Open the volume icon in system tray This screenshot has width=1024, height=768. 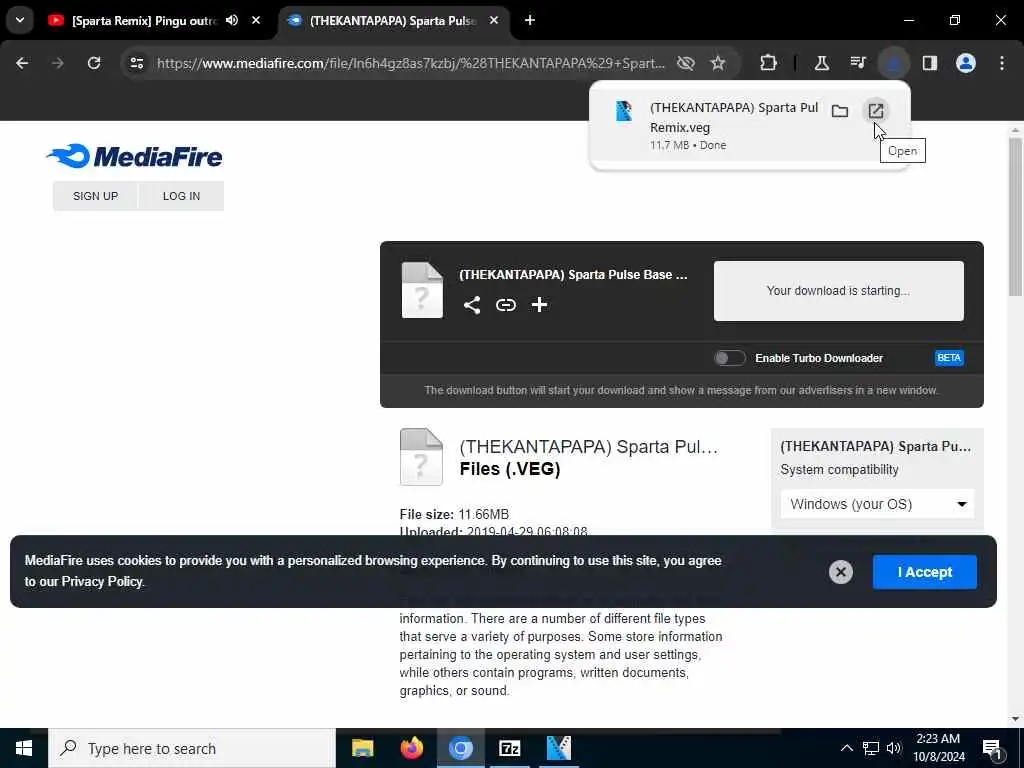[x=893, y=748]
